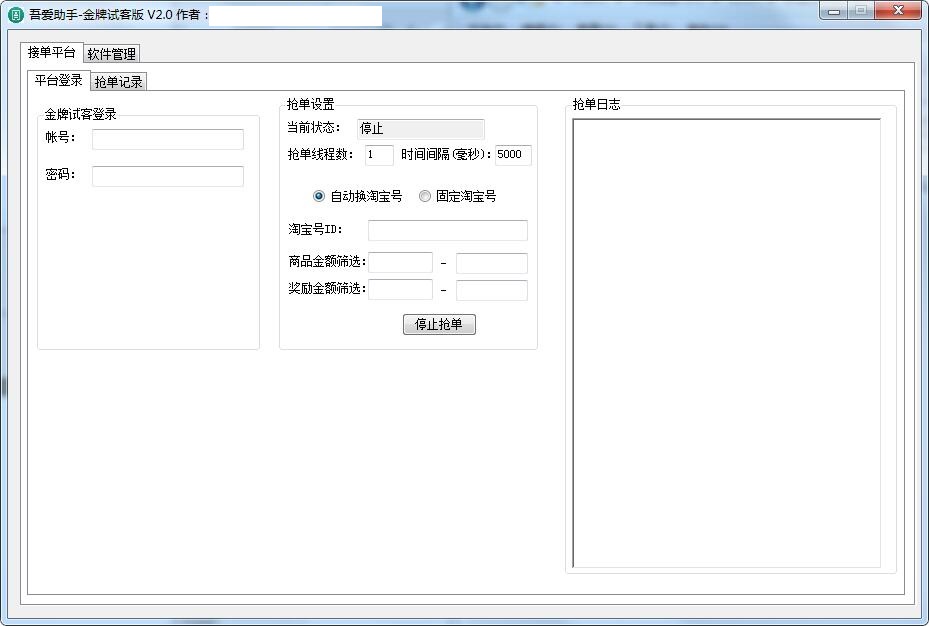Screen dimensions: 929x626
Task: Click the 金牌试客登录 group label
Action: click(81, 114)
